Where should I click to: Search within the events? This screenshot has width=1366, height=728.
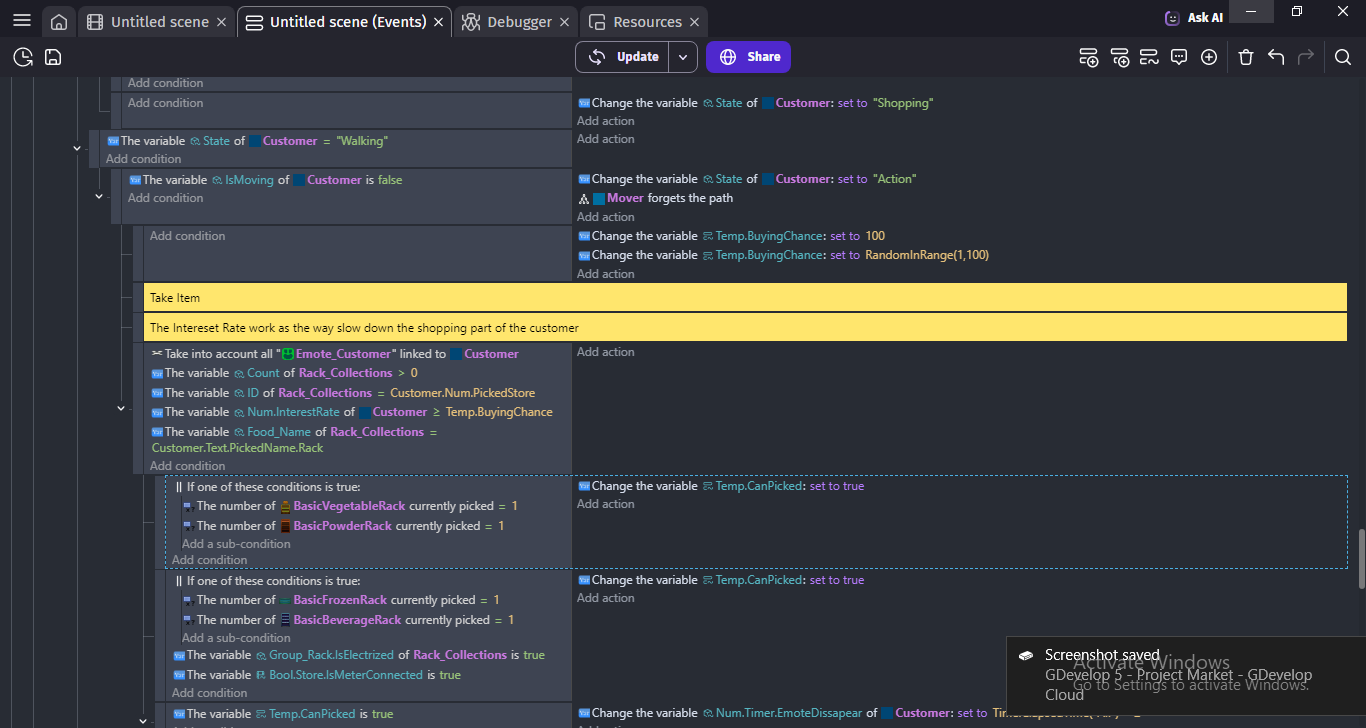(x=1343, y=57)
